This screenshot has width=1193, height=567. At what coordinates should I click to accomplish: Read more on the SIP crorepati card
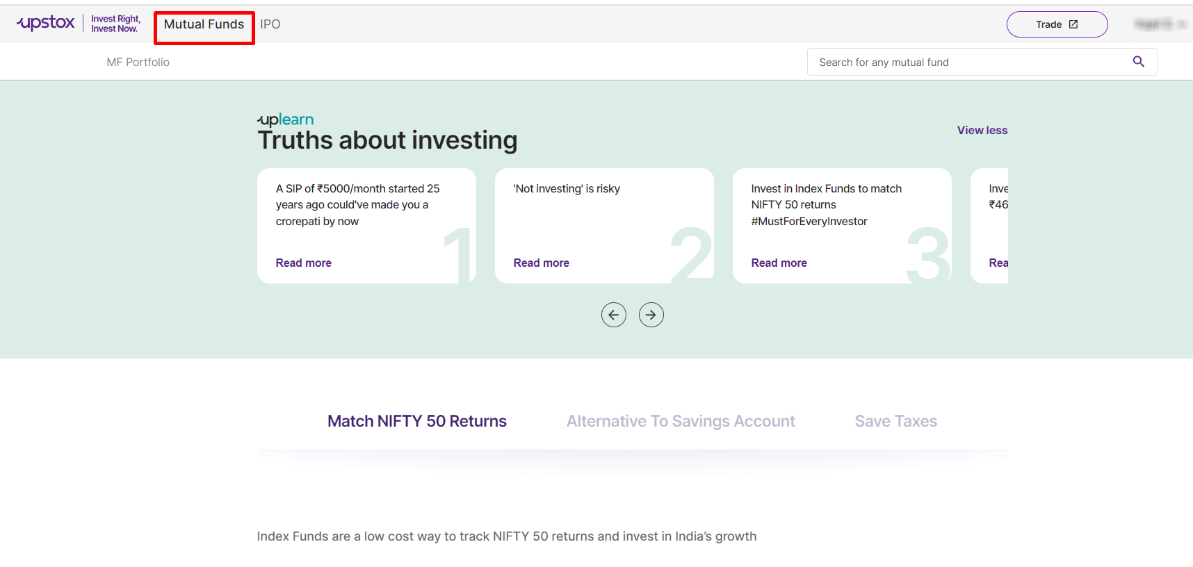pyautogui.click(x=303, y=263)
